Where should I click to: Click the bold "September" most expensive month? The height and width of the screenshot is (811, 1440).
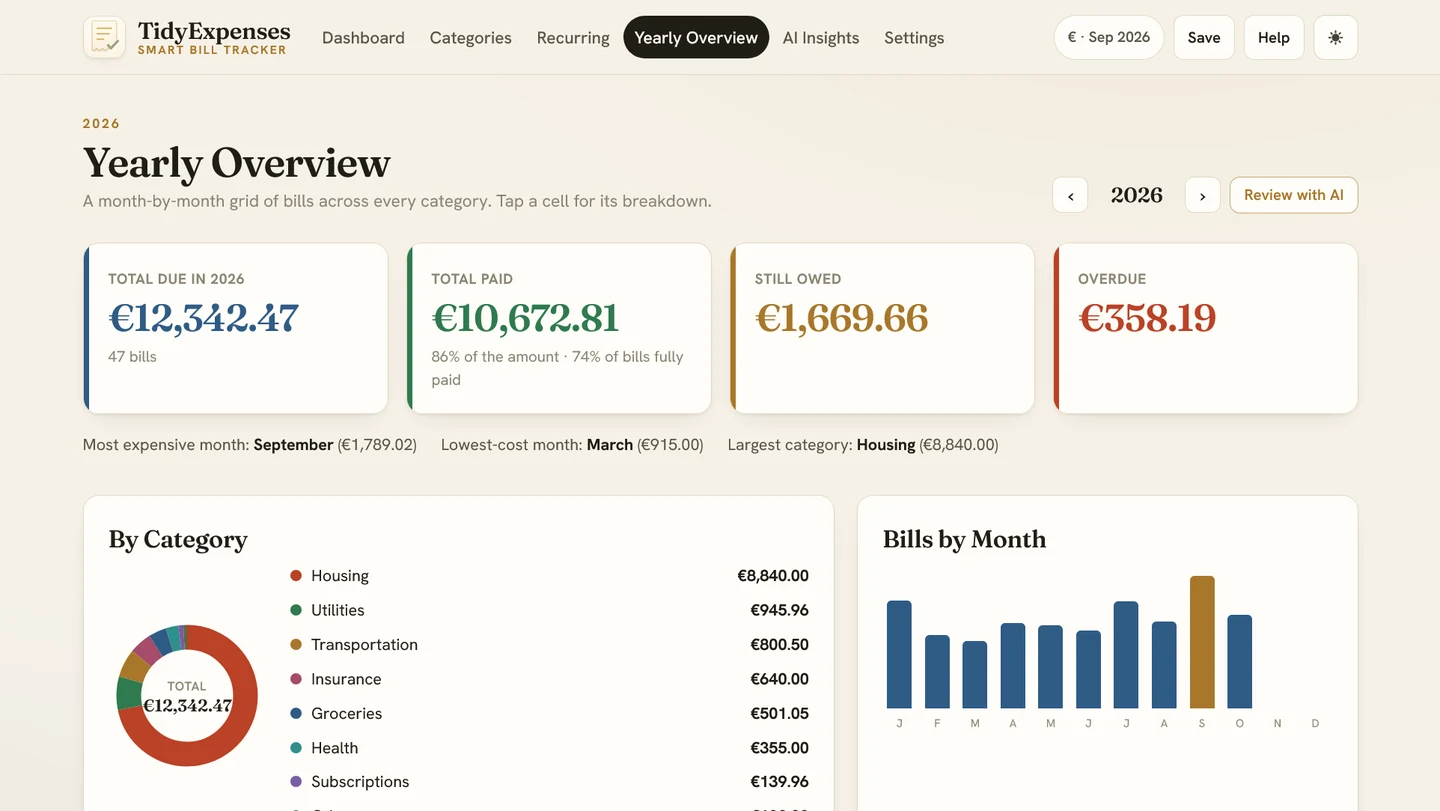point(293,445)
